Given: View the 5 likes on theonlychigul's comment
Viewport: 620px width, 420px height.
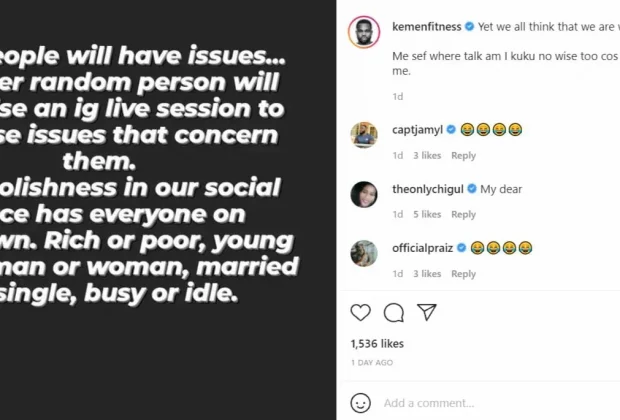Looking at the screenshot, I should (427, 215).
